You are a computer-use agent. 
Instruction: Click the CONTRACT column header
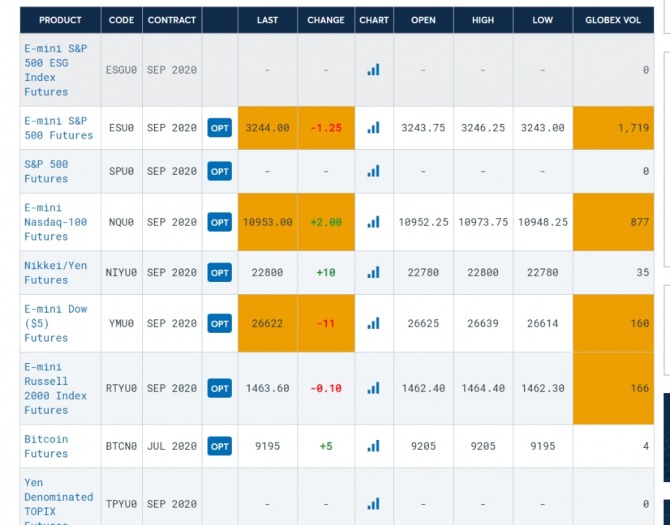point(172,20)
